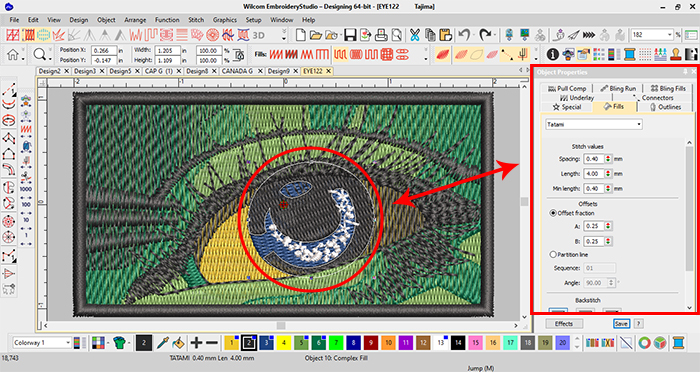The height and width of the screenshot is (372, 700).
Task: Click the Min length input field
Action: tap(594, 188)
